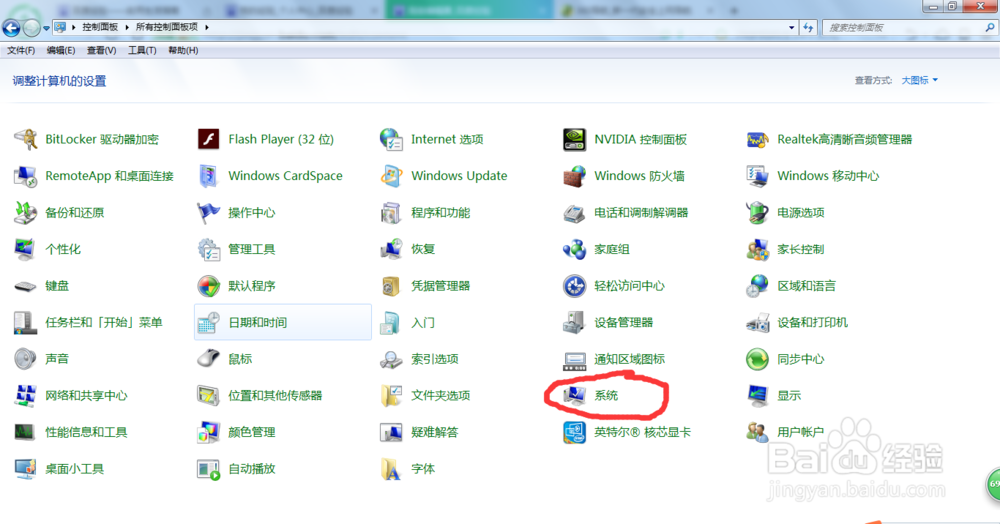
Task: Refresh the control panel view
Action: (x=808, y=27)
